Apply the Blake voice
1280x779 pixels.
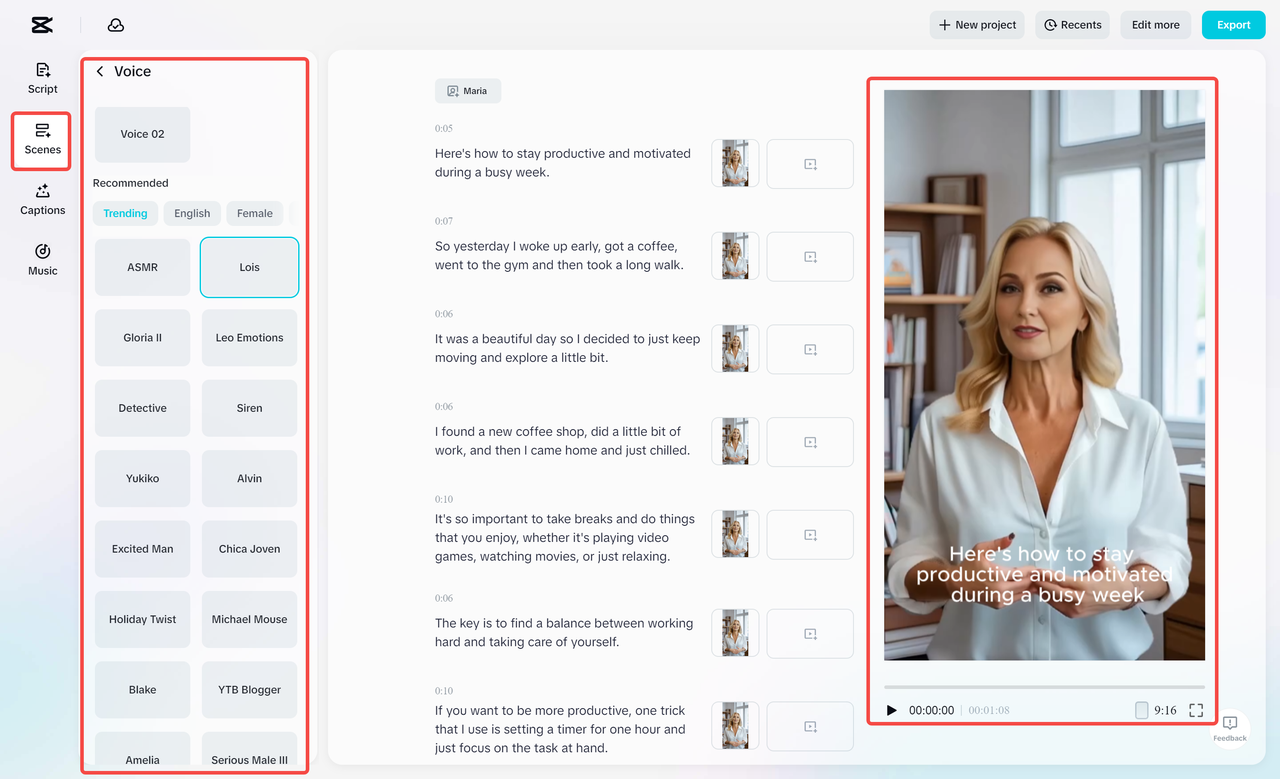(142, 690)
